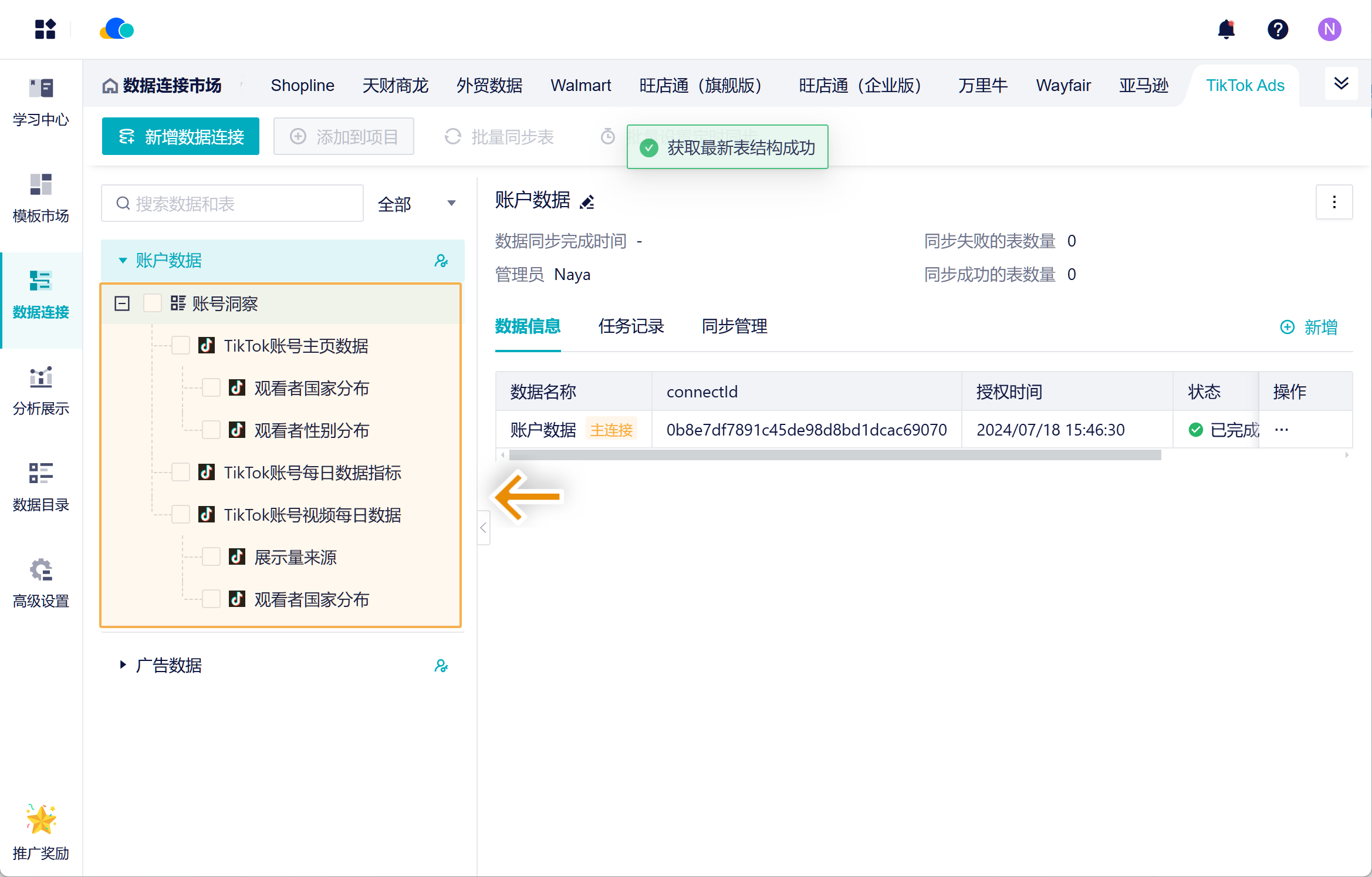Open the Walmart connector tab
1372x877 pixels.
click(580, 86)
